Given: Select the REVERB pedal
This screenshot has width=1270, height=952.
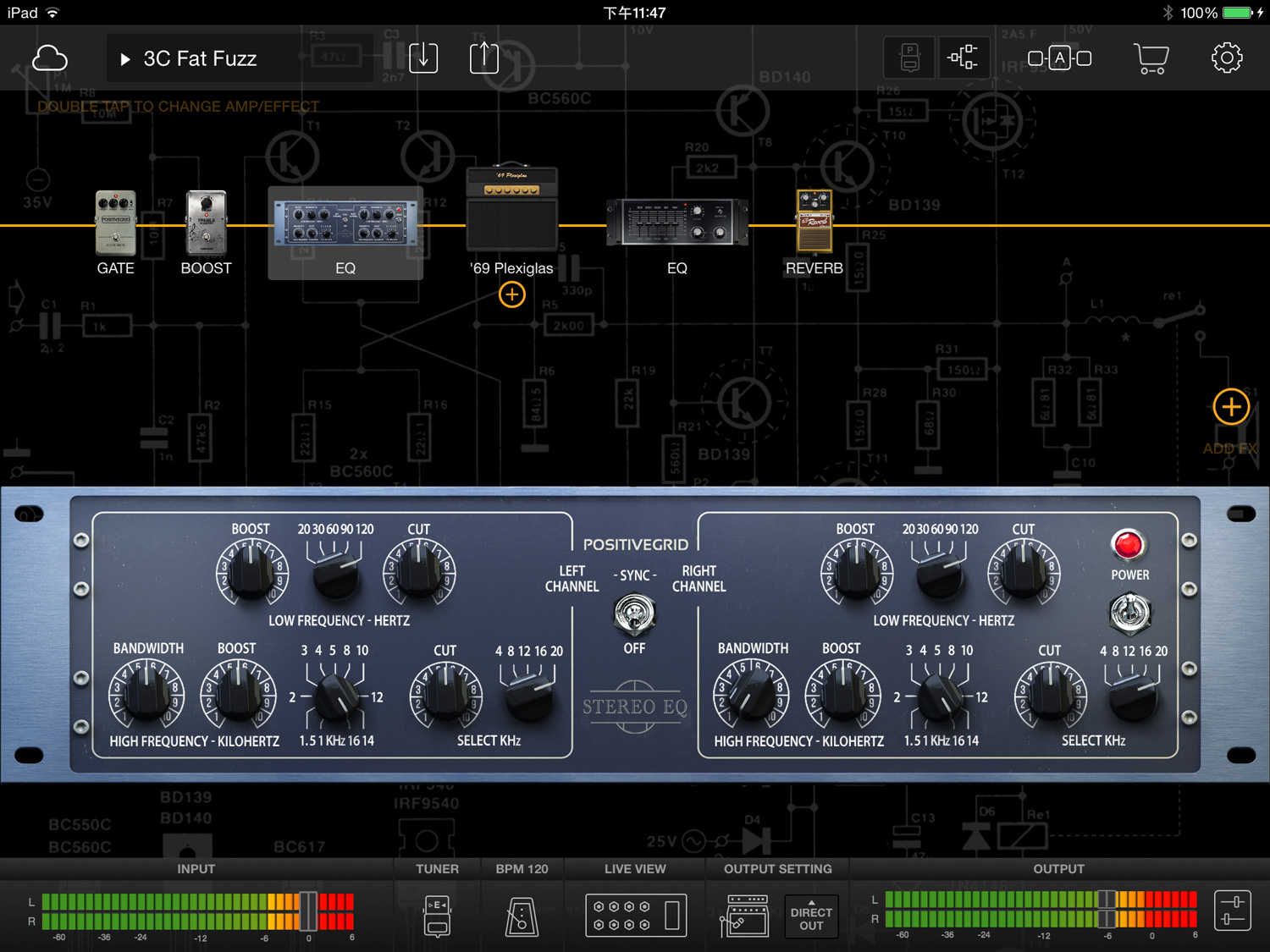Looking at the screenshot, I should [814, 221].
